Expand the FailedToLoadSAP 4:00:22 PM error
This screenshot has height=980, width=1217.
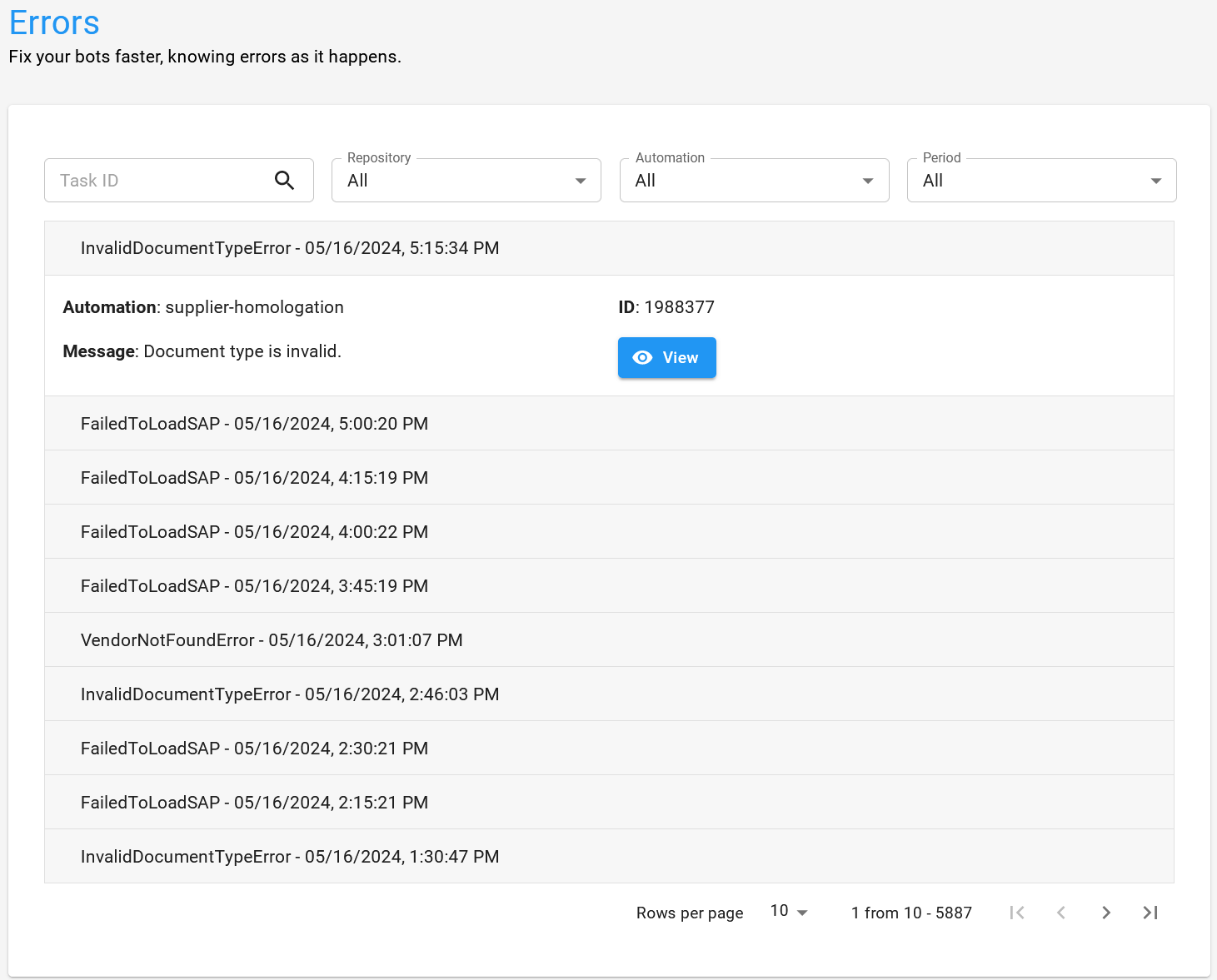tap(608, 532)
